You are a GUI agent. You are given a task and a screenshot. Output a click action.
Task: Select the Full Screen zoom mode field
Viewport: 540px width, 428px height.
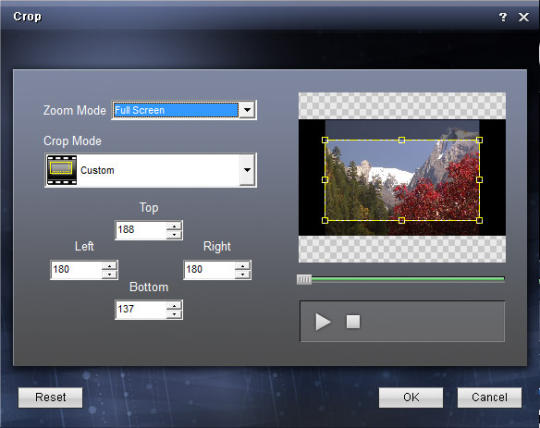pos(176,110)
